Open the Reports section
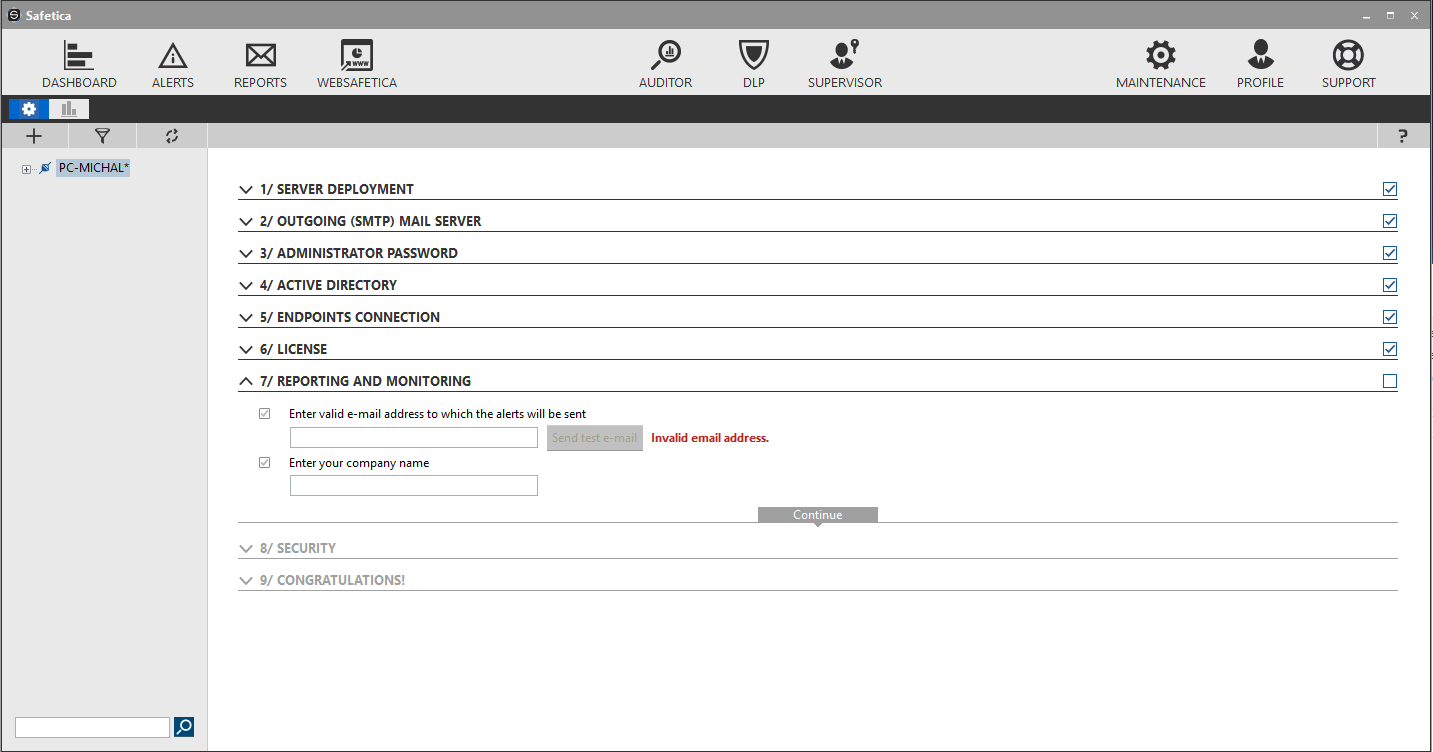The width and height of the screenshot is (1433, 752). (259, 60)
